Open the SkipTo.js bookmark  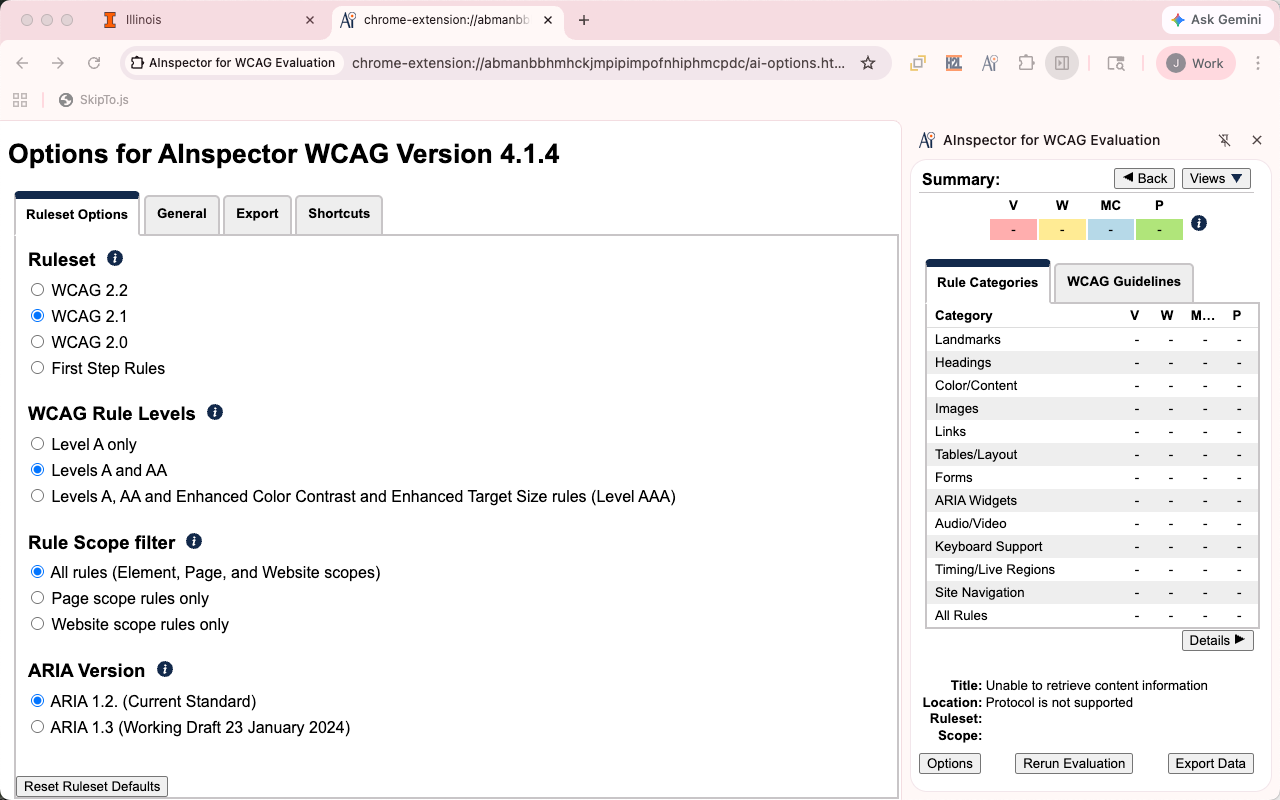(x=94, y=99)
